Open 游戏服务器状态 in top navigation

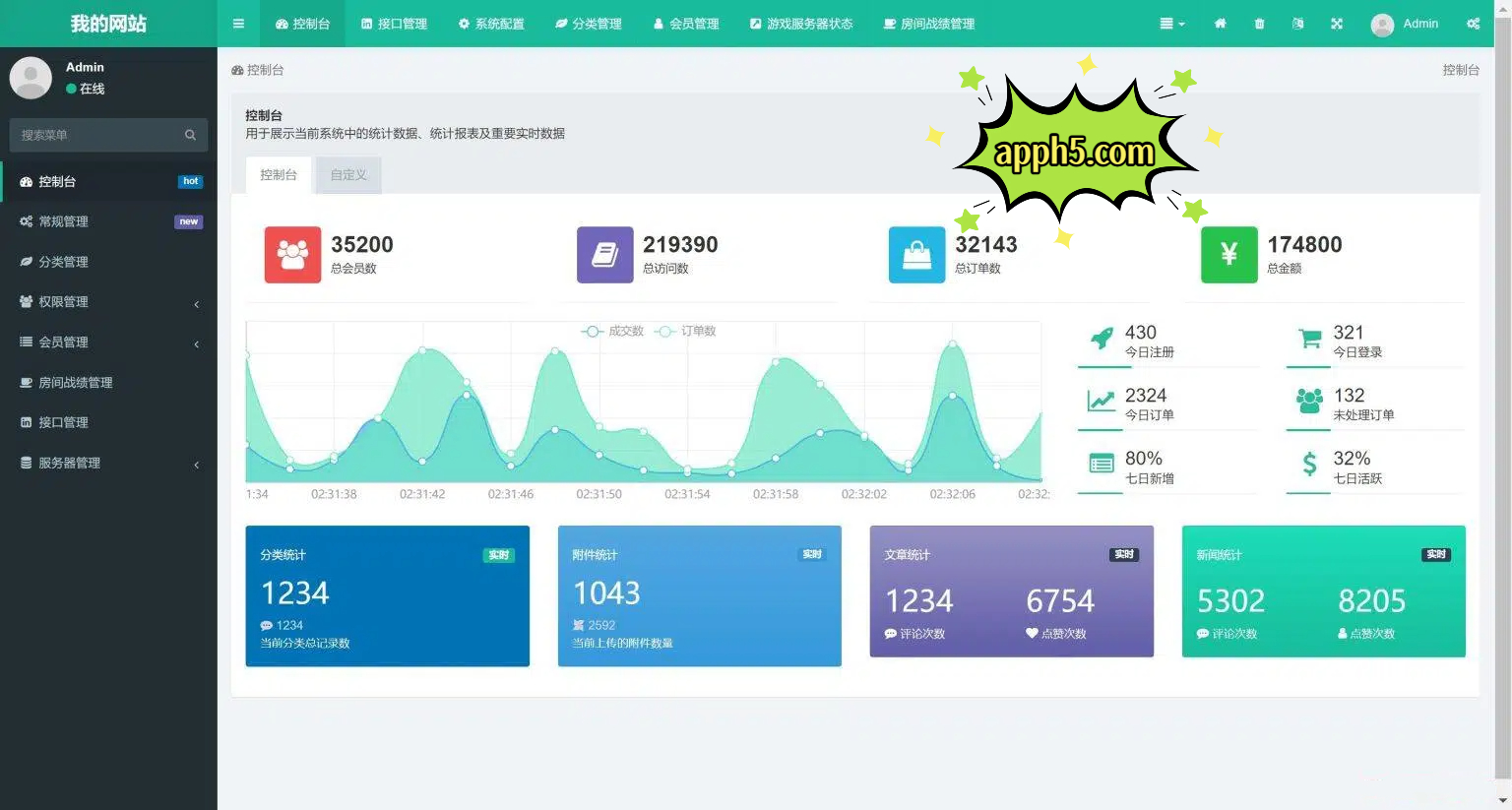pos(801,24)
